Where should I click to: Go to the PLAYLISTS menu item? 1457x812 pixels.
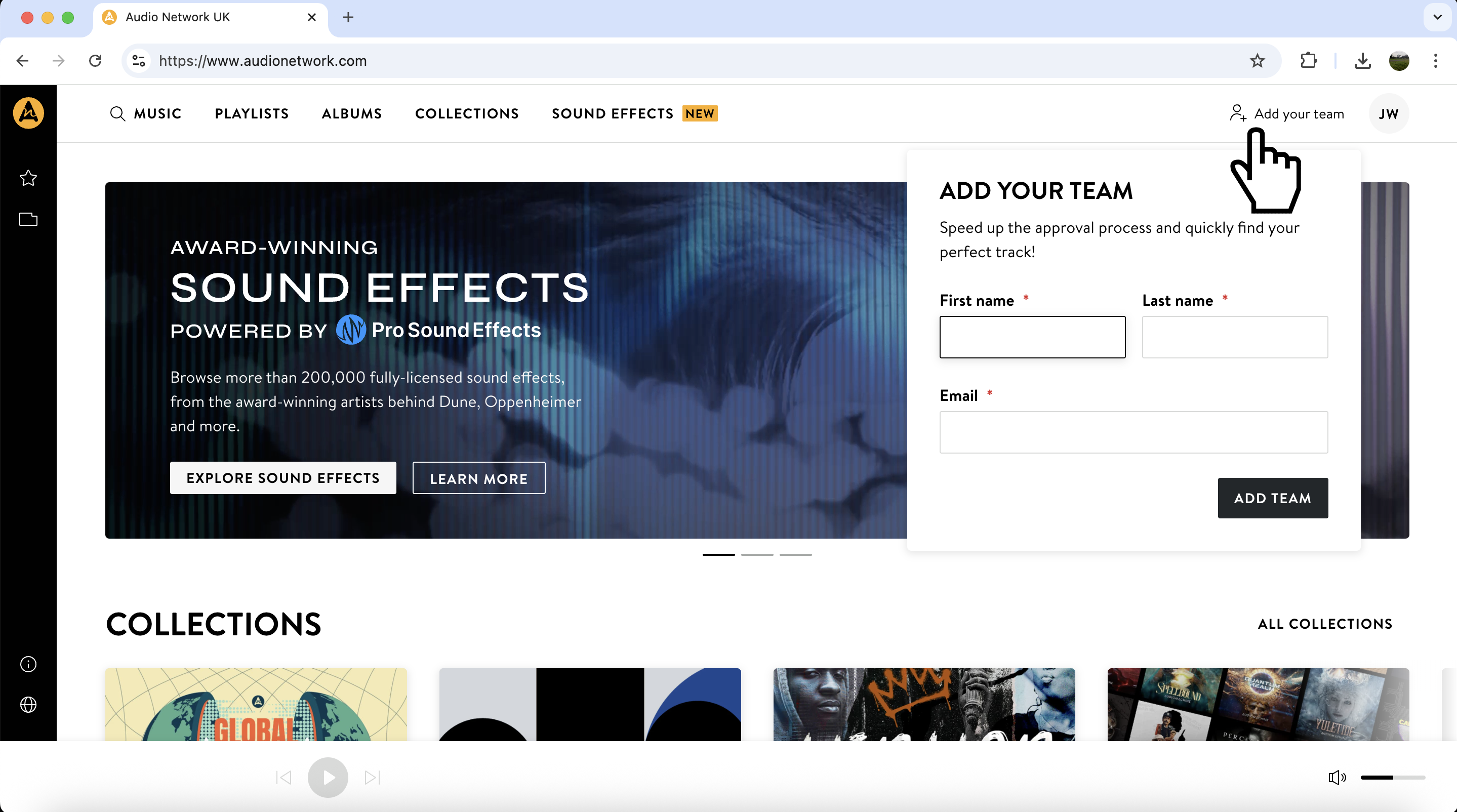point(252,114)
